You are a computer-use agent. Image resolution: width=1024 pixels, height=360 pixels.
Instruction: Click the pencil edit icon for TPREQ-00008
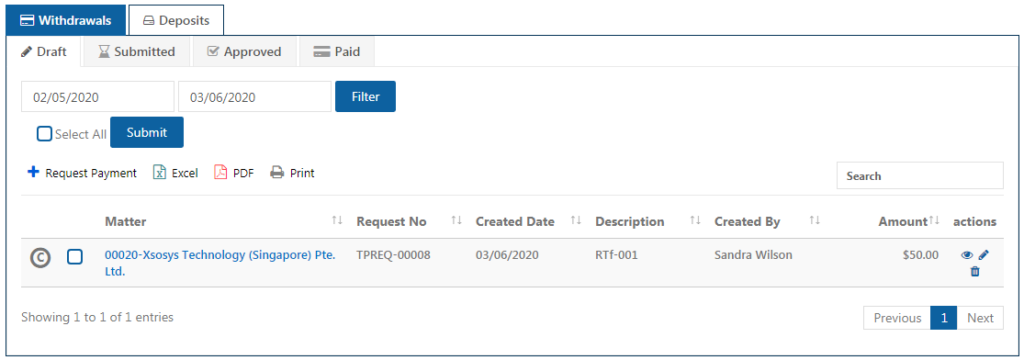[x=984, y=255]
